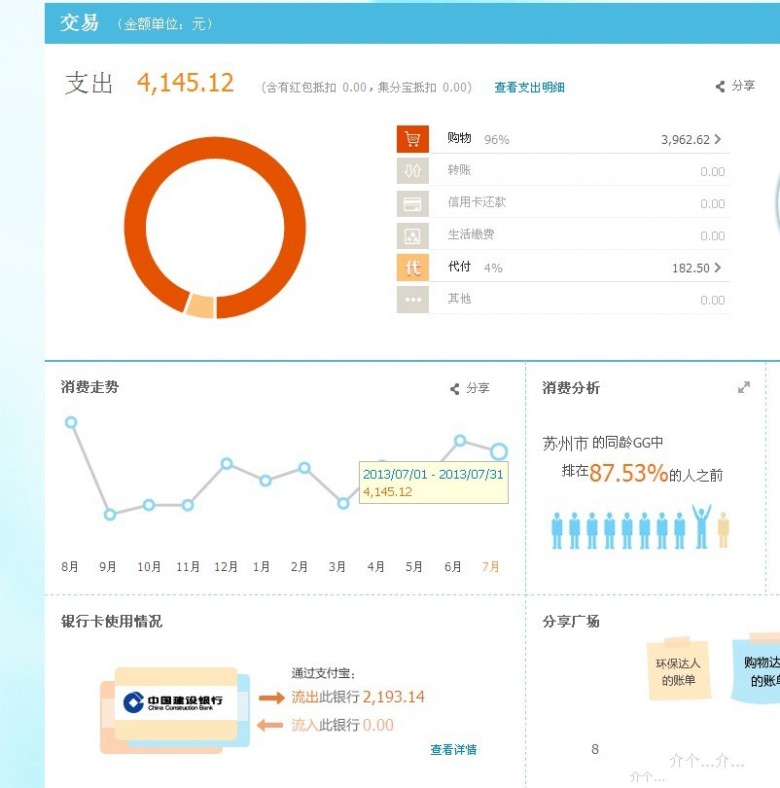Click the 信用卡还款 credit card icon

click(x=412, y=203)
